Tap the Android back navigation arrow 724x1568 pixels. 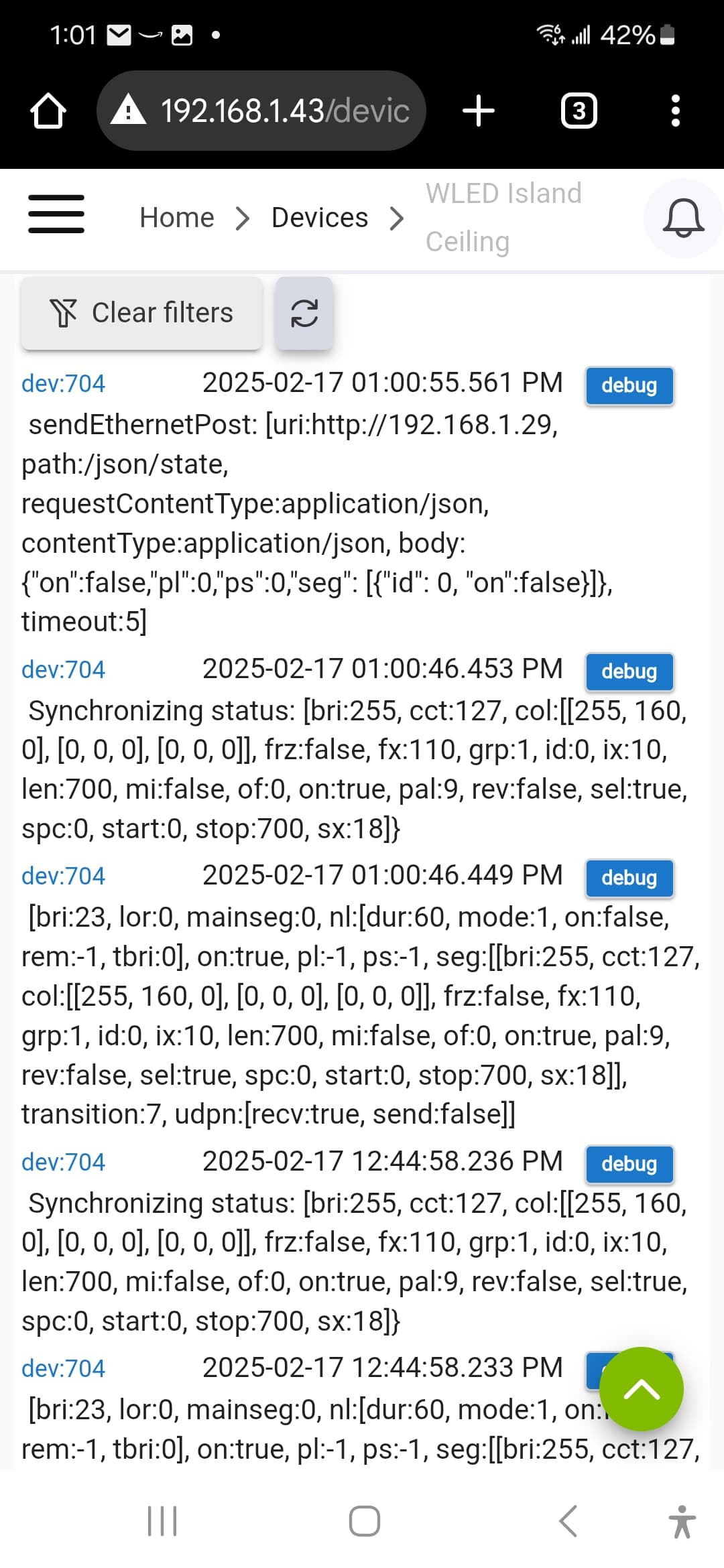[x=568, y=1520]
